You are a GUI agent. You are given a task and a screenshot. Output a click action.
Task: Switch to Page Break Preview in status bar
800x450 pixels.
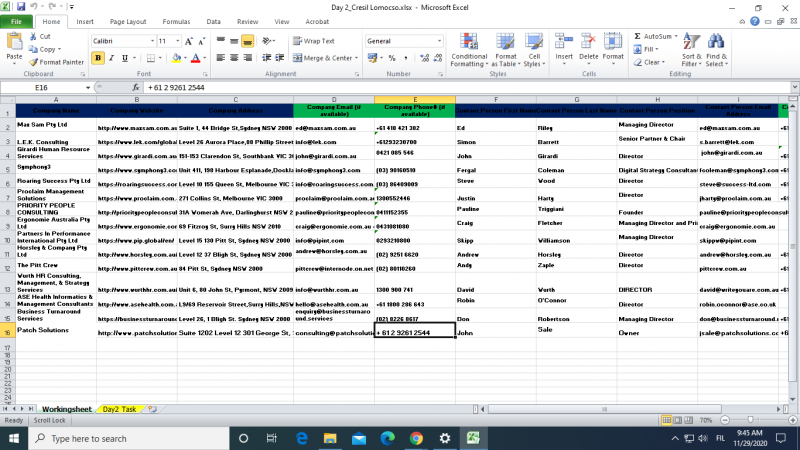click(689, 420)
